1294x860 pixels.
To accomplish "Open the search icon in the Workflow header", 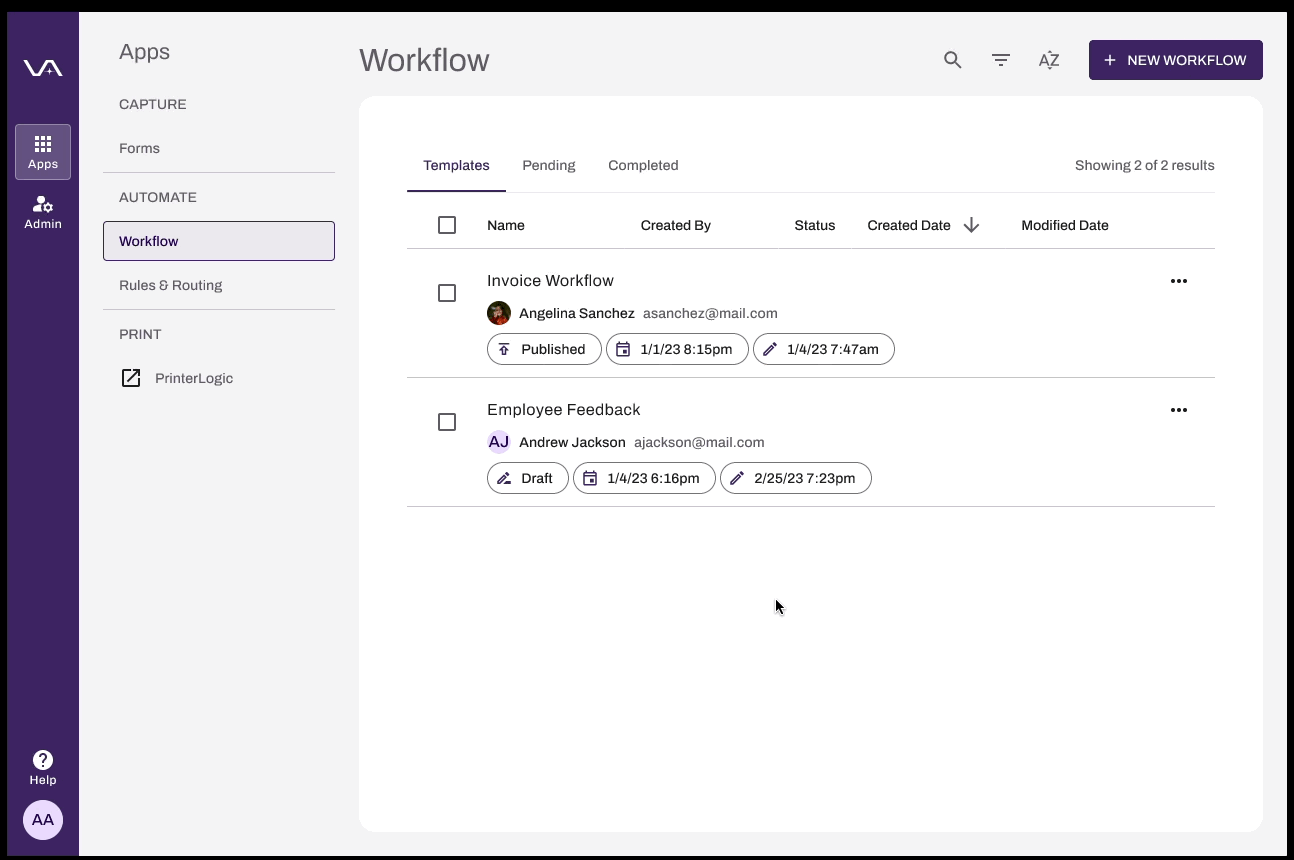I will pyautogui.click(x=952, y=60).
